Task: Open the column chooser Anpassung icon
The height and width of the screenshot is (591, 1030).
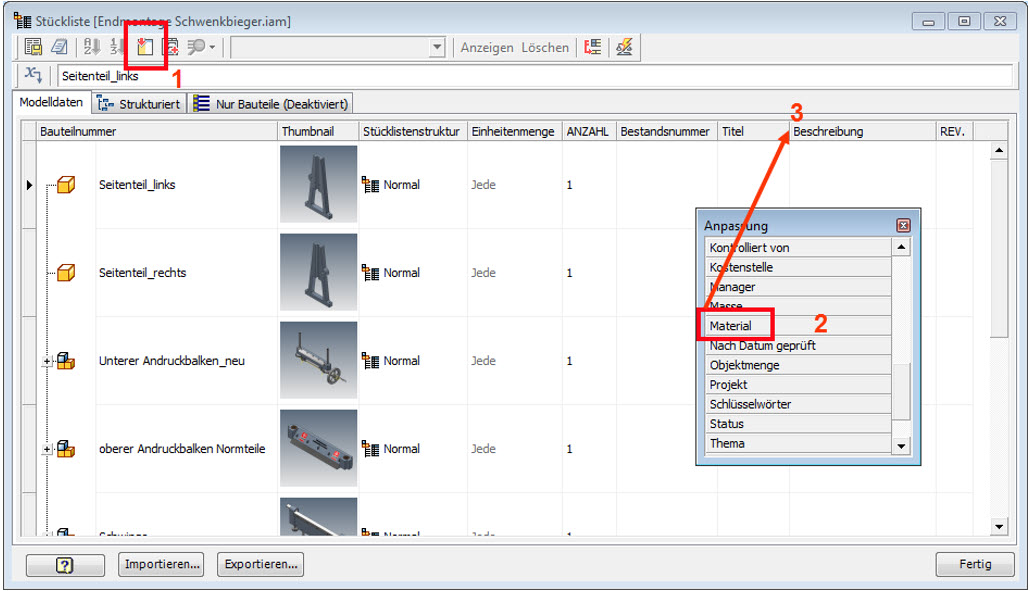Action: point(145,46)
